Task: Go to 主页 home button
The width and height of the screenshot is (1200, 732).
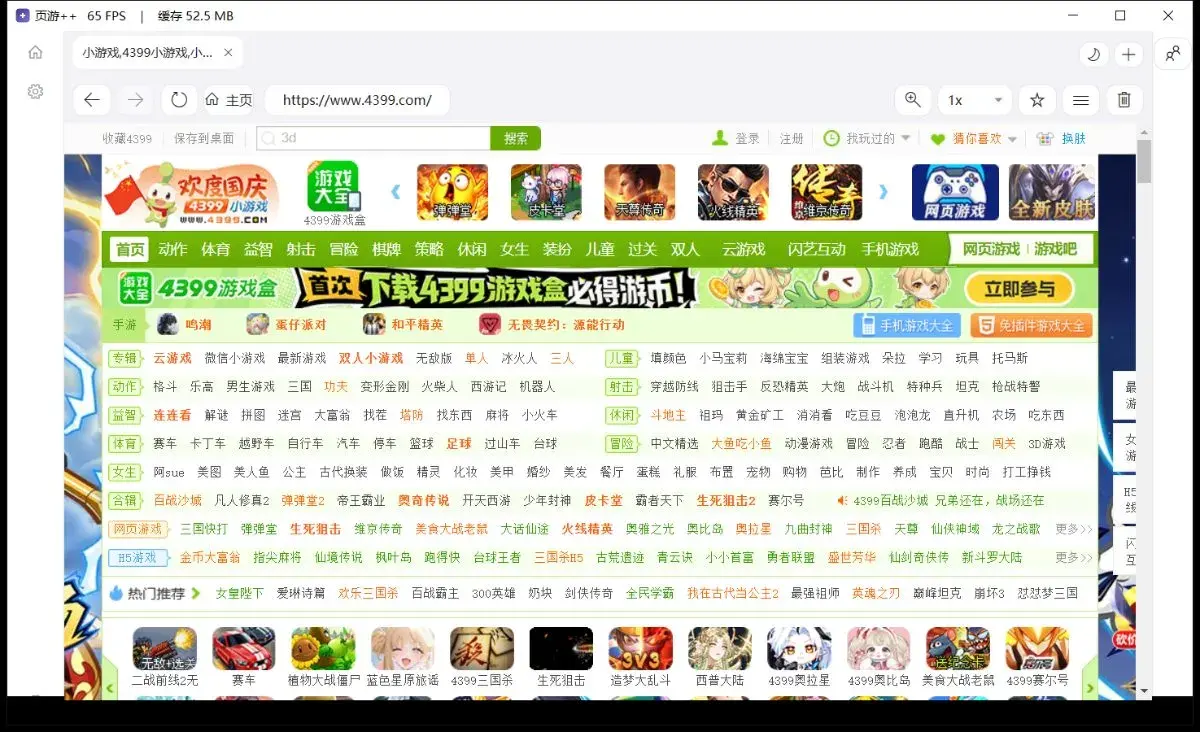Action: click(x=229, y=100)
